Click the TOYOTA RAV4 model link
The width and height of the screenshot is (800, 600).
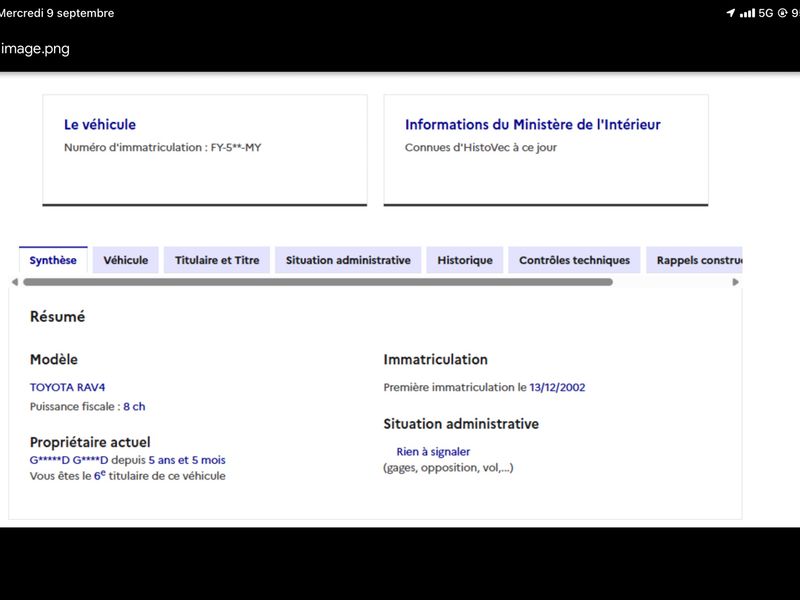67,387
